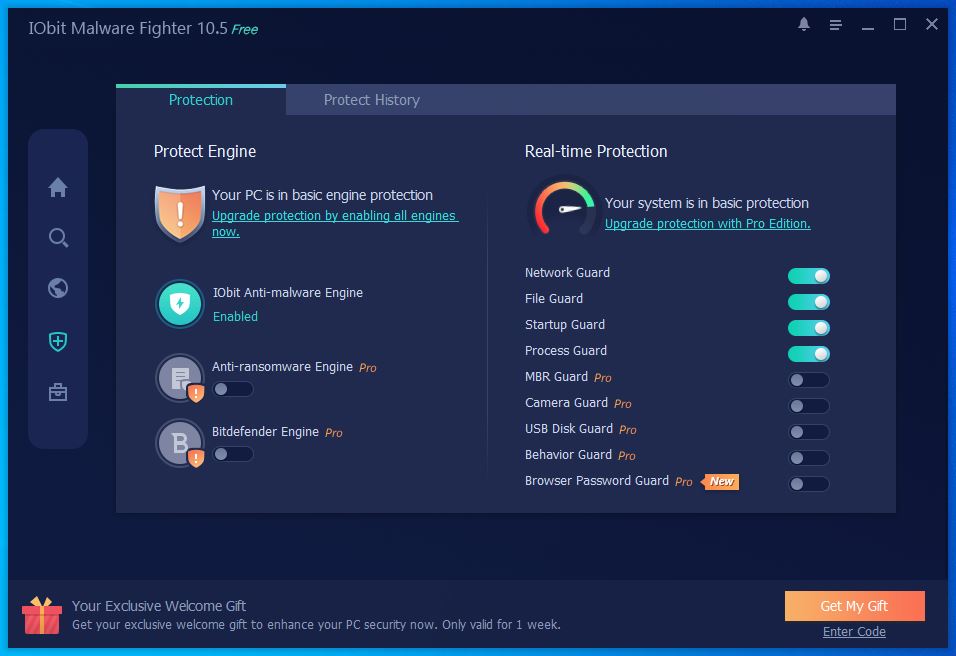Select the Security Guard shield sidebar icon
The width and height of the screenshot is (956, 656).
coord(58,341)
